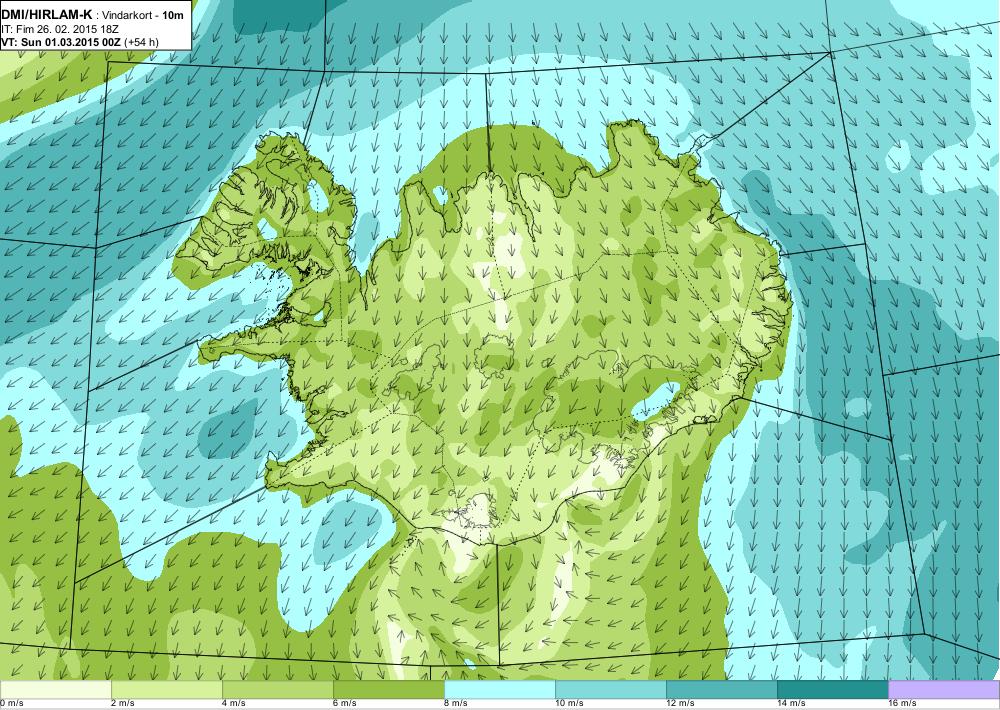Click the 12–14 m/s teal legend swatch
The image size is (1000, 710).
tap(721, 690)
